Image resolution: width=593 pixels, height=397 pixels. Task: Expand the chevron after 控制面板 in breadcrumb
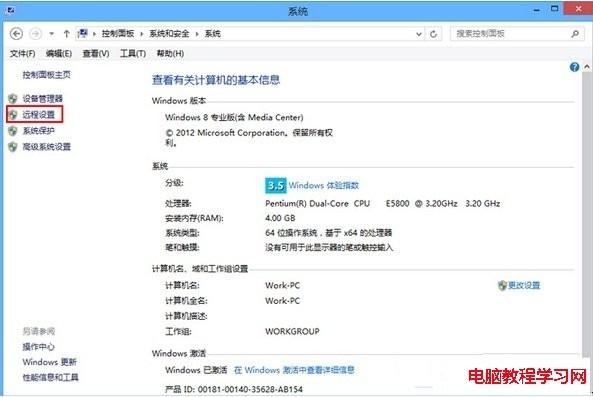click(141, 34)
